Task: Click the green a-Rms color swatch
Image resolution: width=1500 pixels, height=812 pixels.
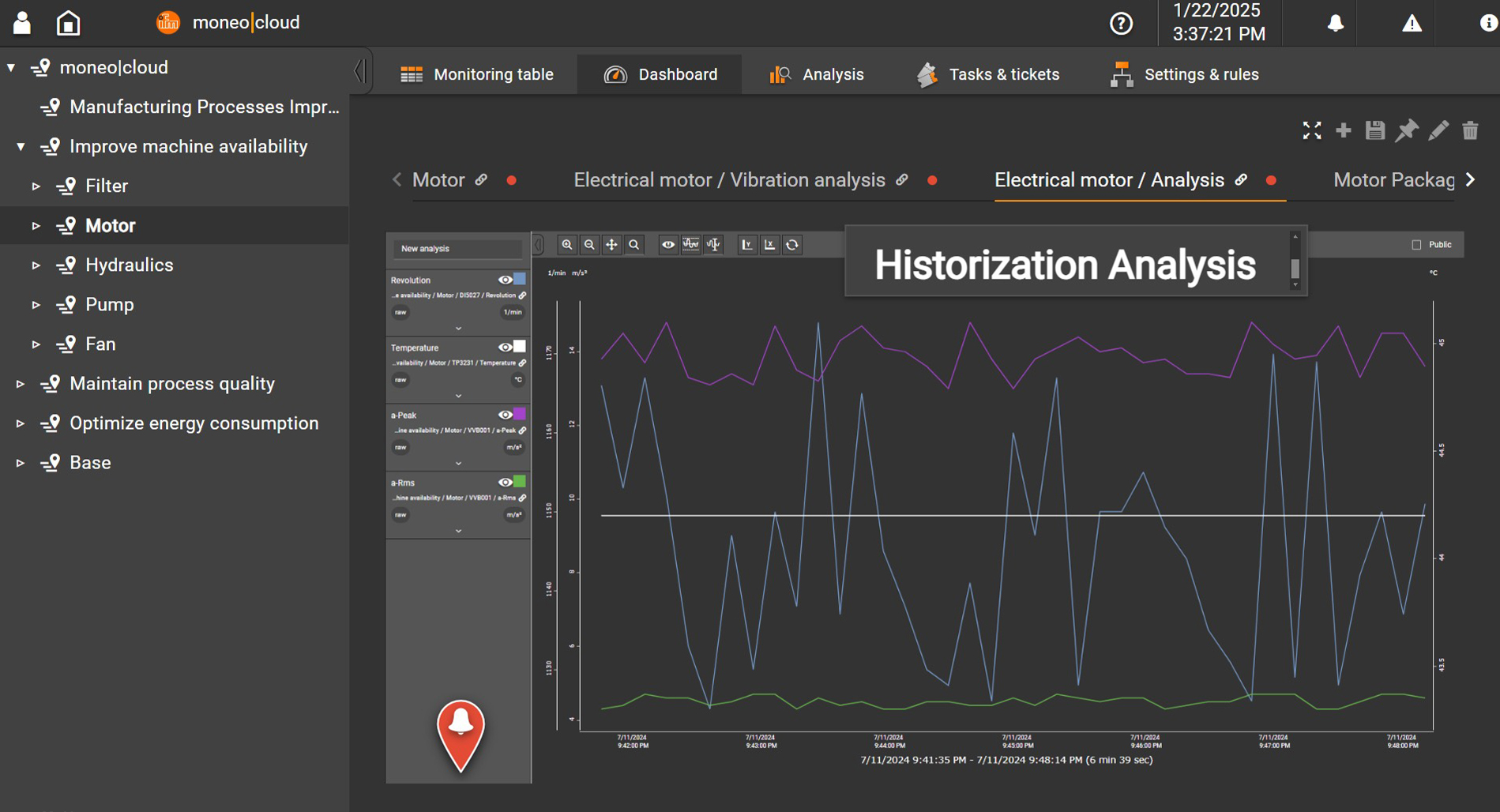Action: [x=519, y=482]
